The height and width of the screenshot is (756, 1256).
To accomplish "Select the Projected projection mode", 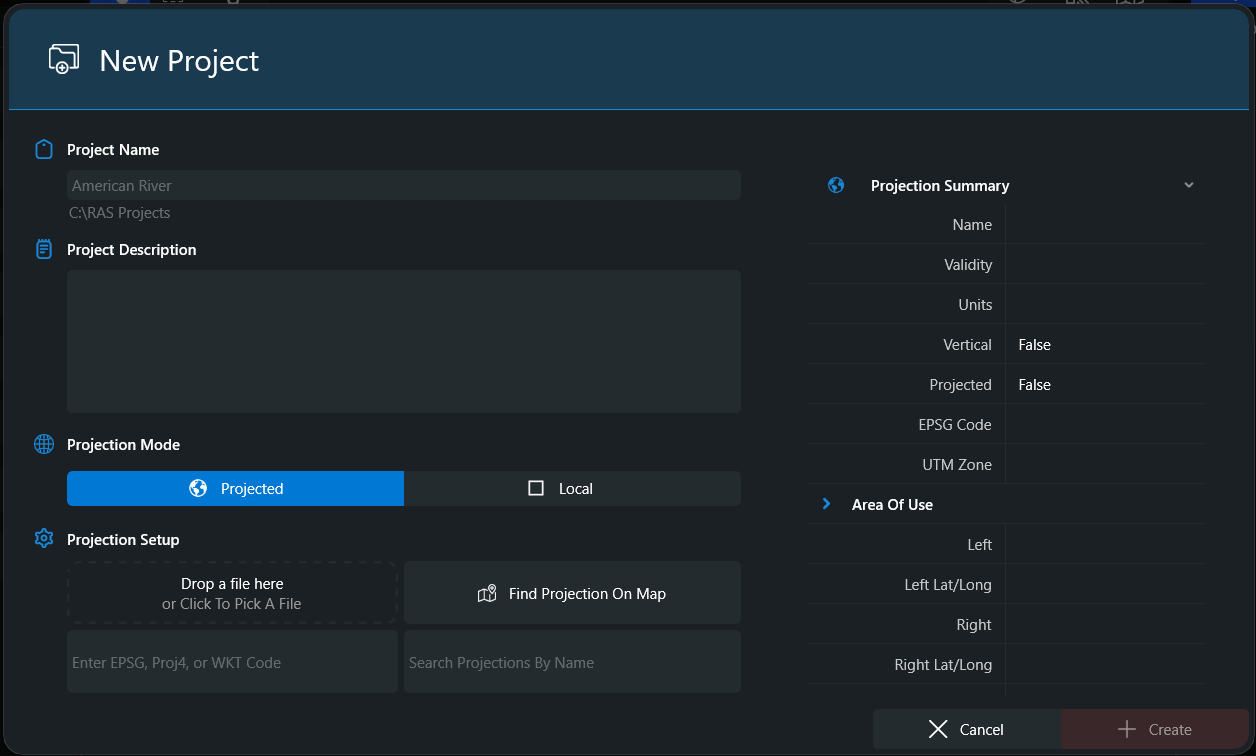I will tap(235, 488).
